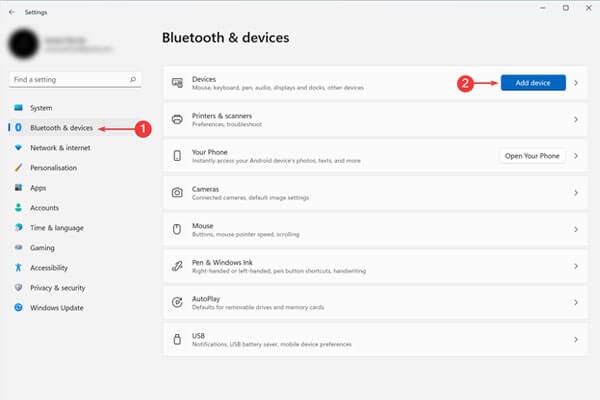
Task: Open Pen & Windows Ink settings
Action: pyautogui.click(x=370, y=265)
